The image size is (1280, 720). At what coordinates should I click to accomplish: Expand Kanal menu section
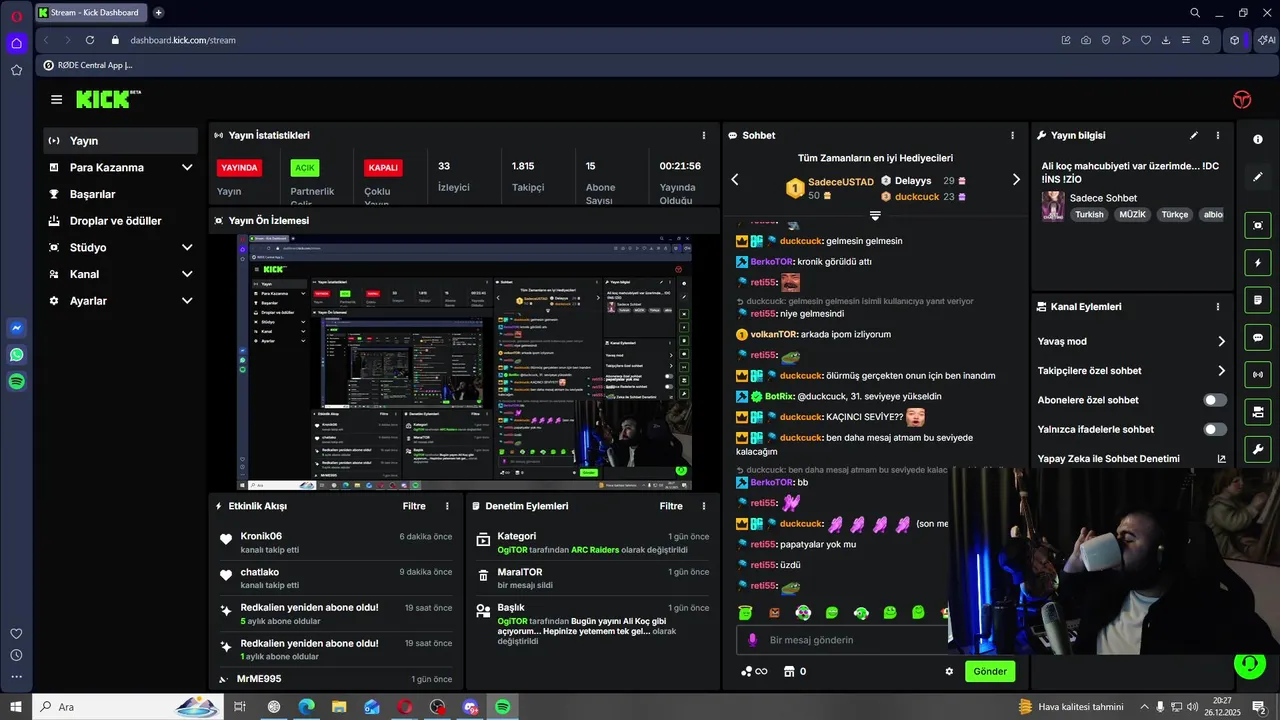[187, 274]
